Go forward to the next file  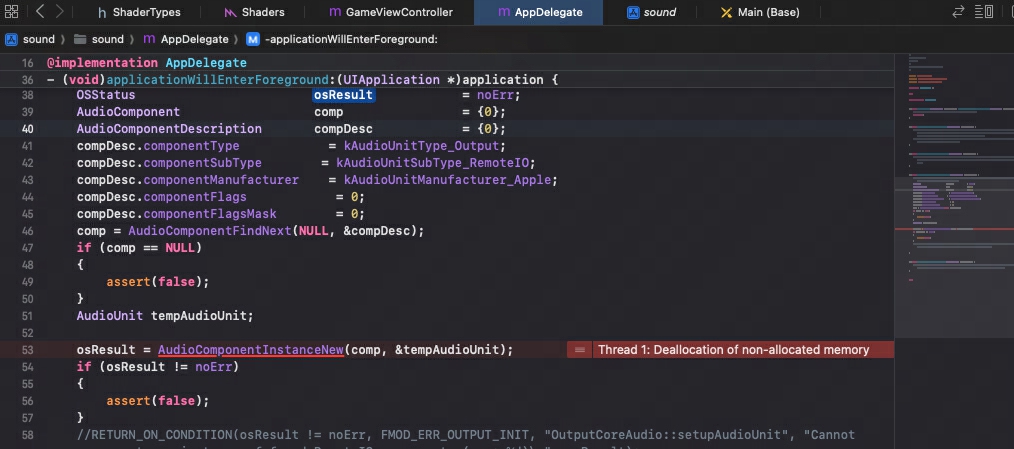point(61,12)
